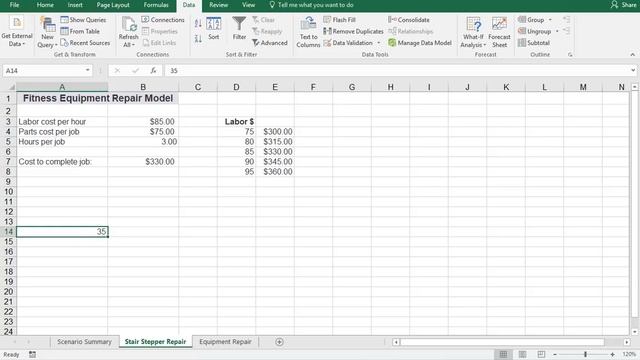The height and width of the screenshot is (360, 640).
Task: Expand the formula bar
Action: coord(633,70)
